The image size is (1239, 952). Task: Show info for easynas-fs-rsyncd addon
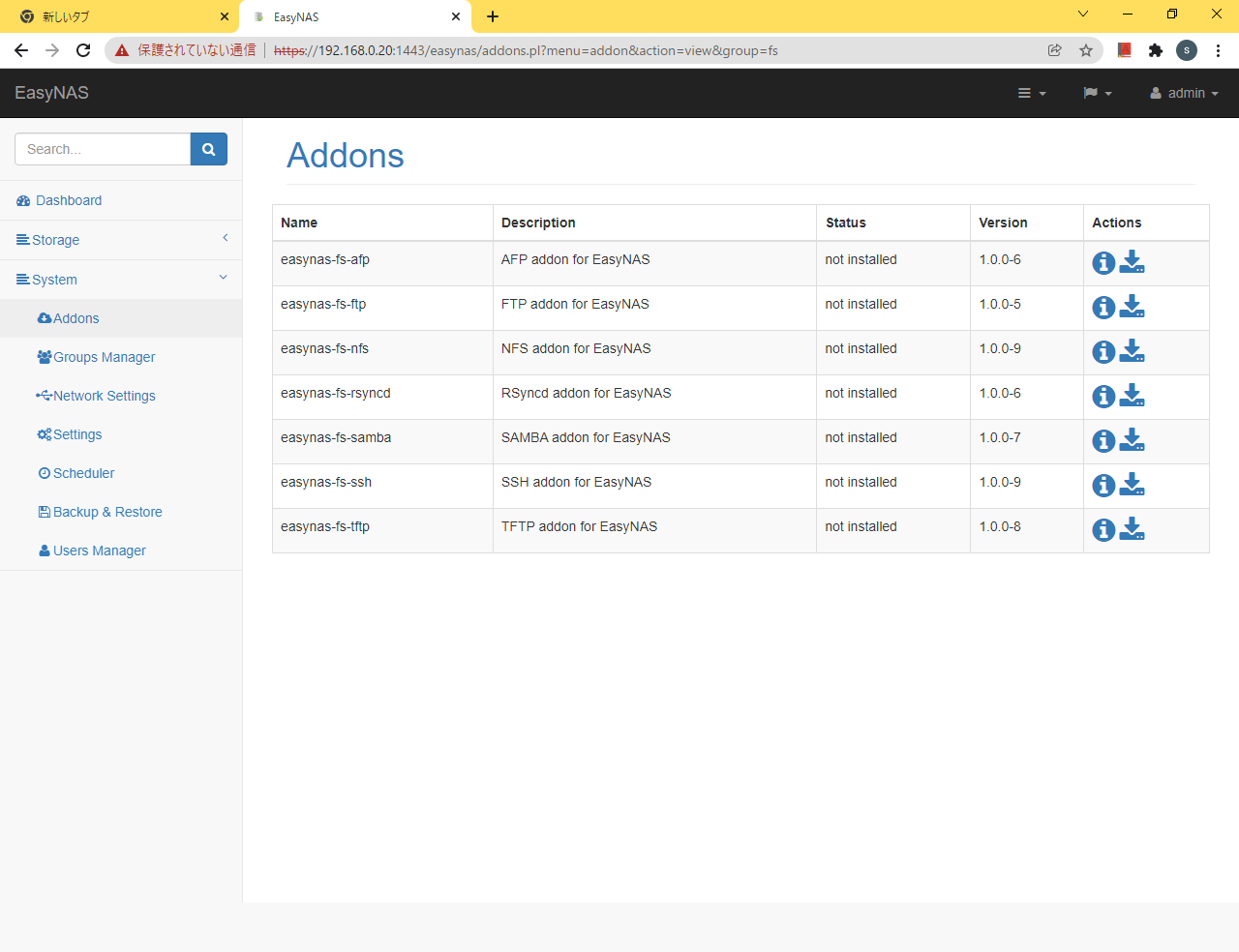1103,396
